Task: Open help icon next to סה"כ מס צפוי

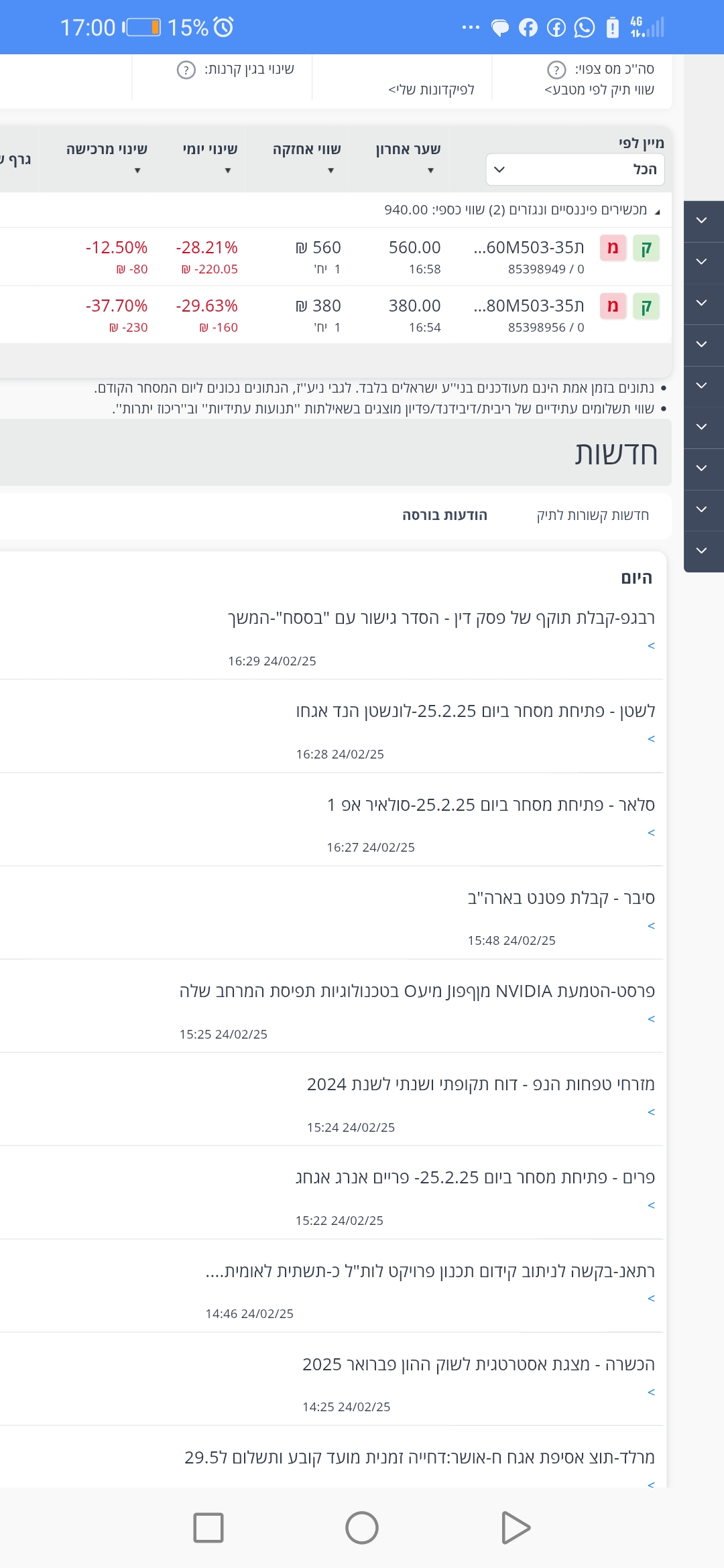Action: pyautogui.click(x=556, y=70)
